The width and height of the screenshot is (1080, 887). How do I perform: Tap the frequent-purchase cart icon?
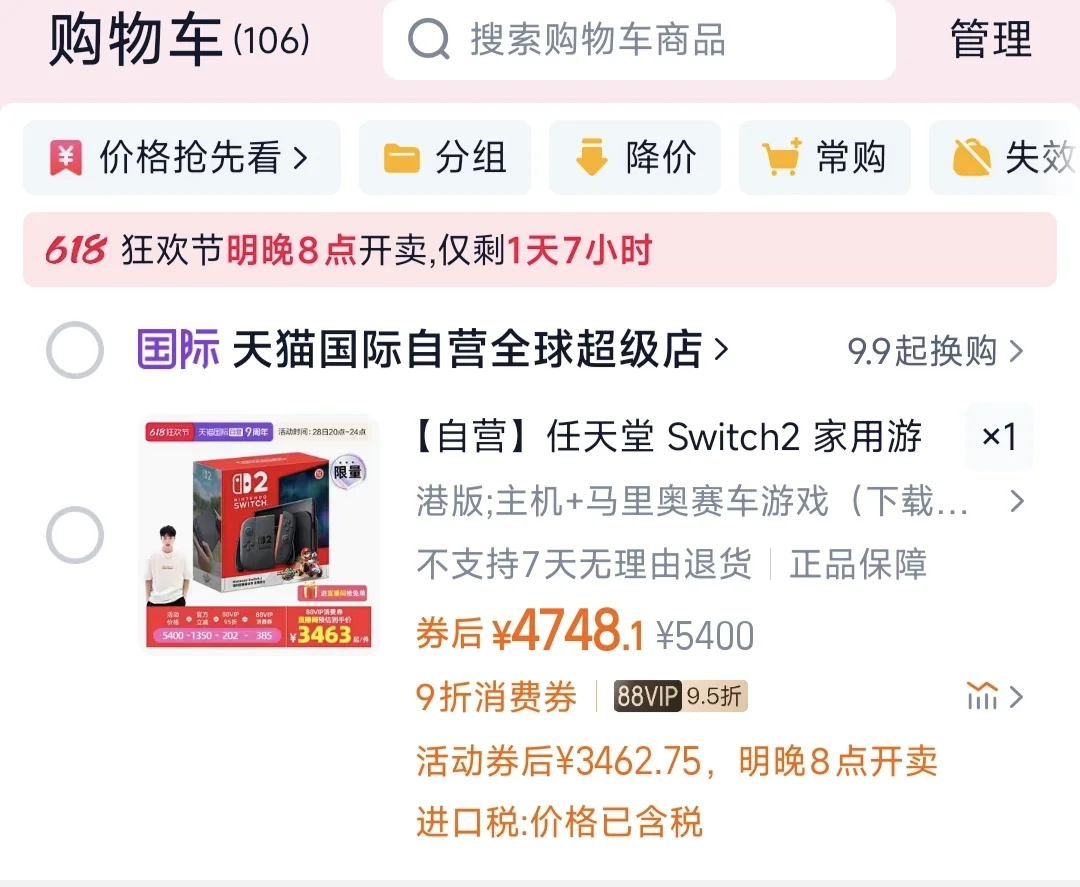click(x=782, y=156)
